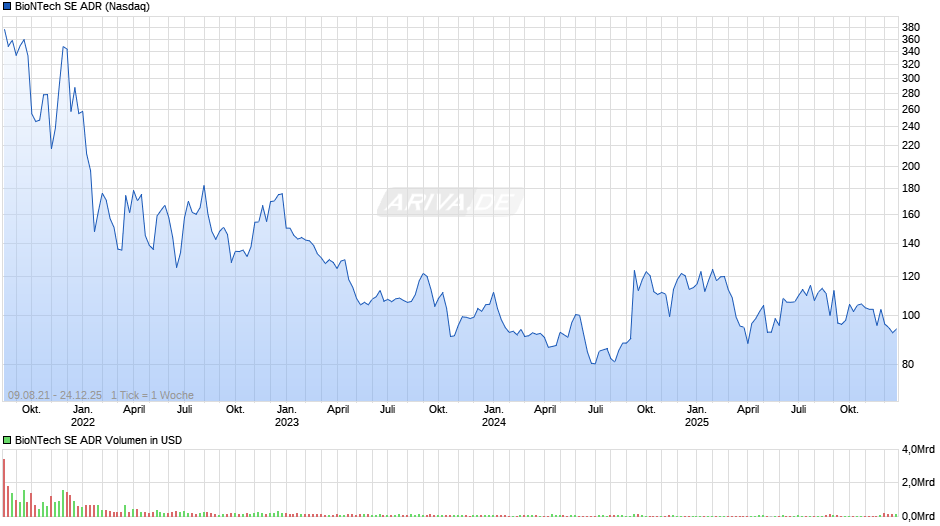This screenshot has height=526, width=940.
Task: Click the 'Jan. 2025' time axis label
Action: (x=697, y=416)
